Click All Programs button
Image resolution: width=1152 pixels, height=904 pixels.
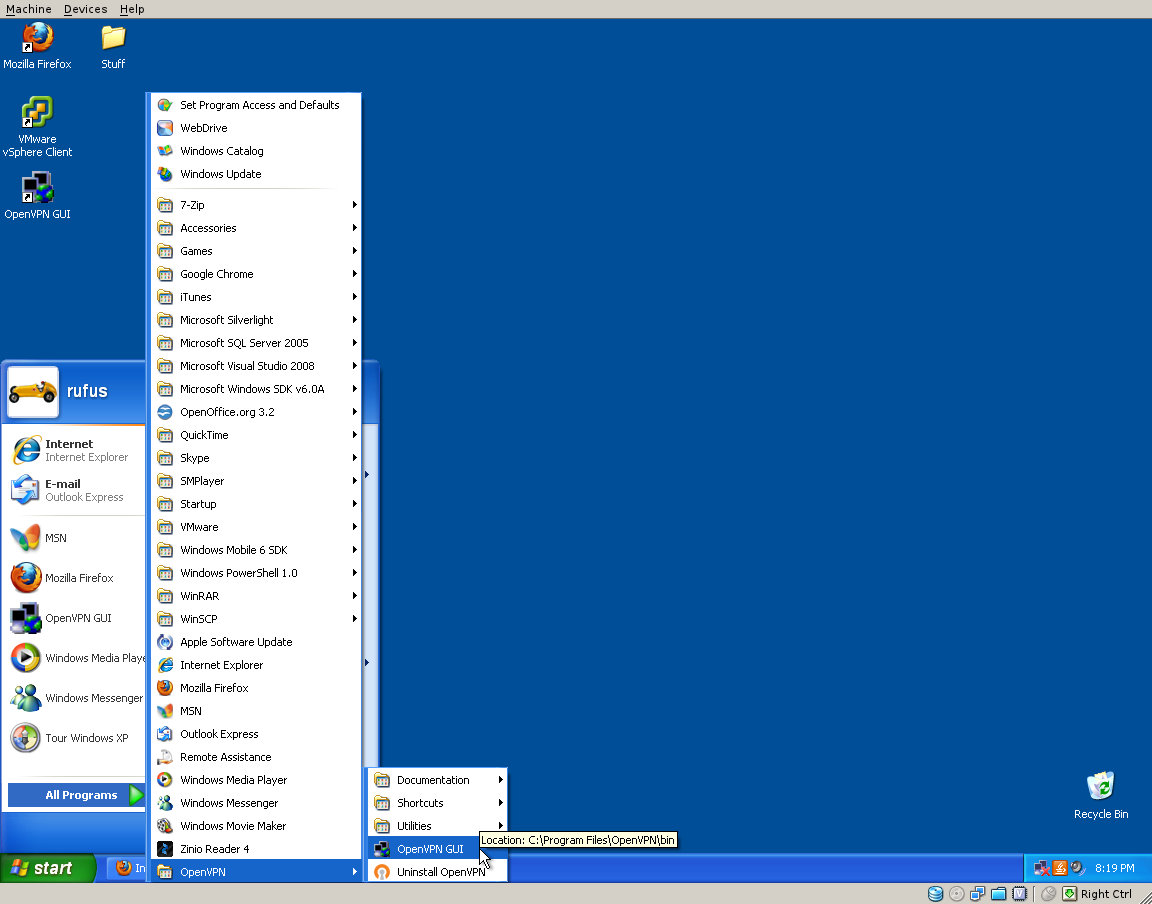(76, 794)
